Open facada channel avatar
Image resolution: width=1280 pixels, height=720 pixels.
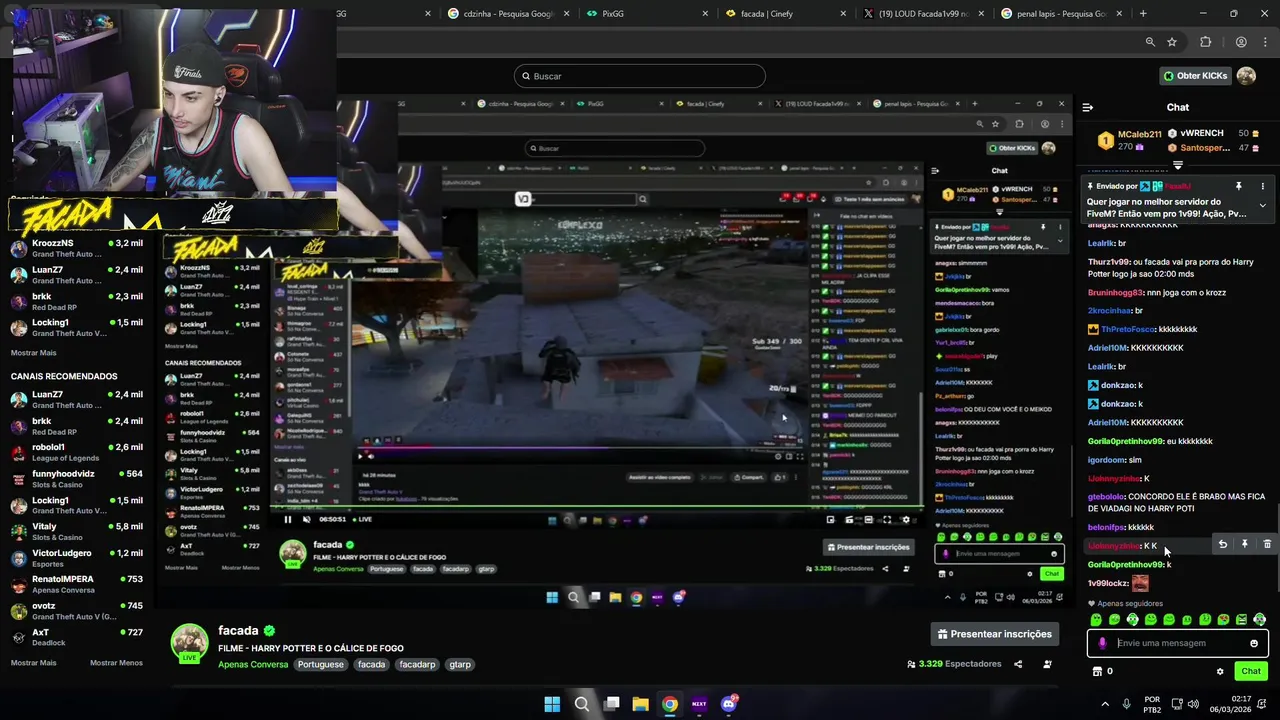189,643
